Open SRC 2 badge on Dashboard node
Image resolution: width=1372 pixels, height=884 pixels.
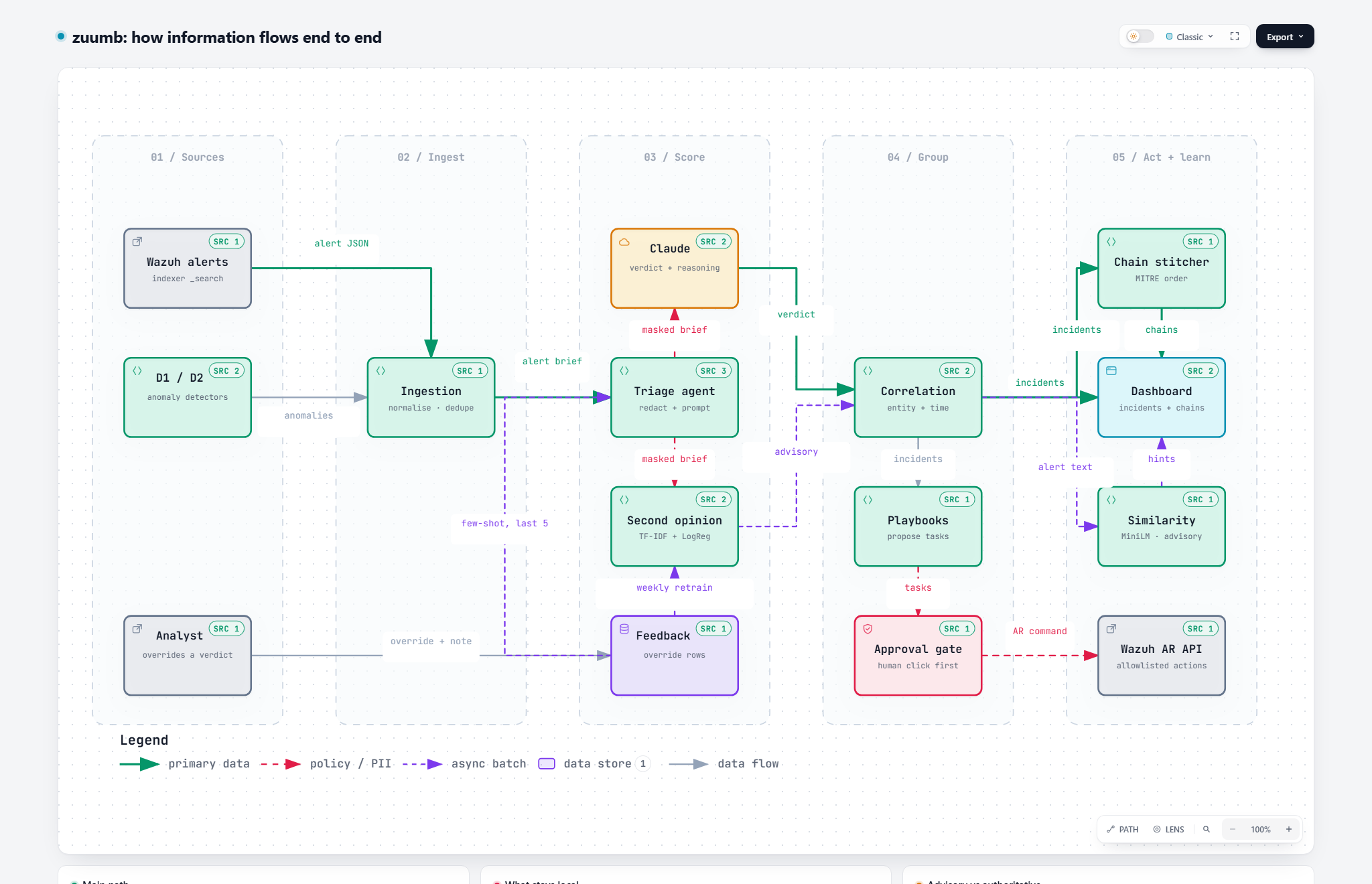click(x=1200, y=370)
